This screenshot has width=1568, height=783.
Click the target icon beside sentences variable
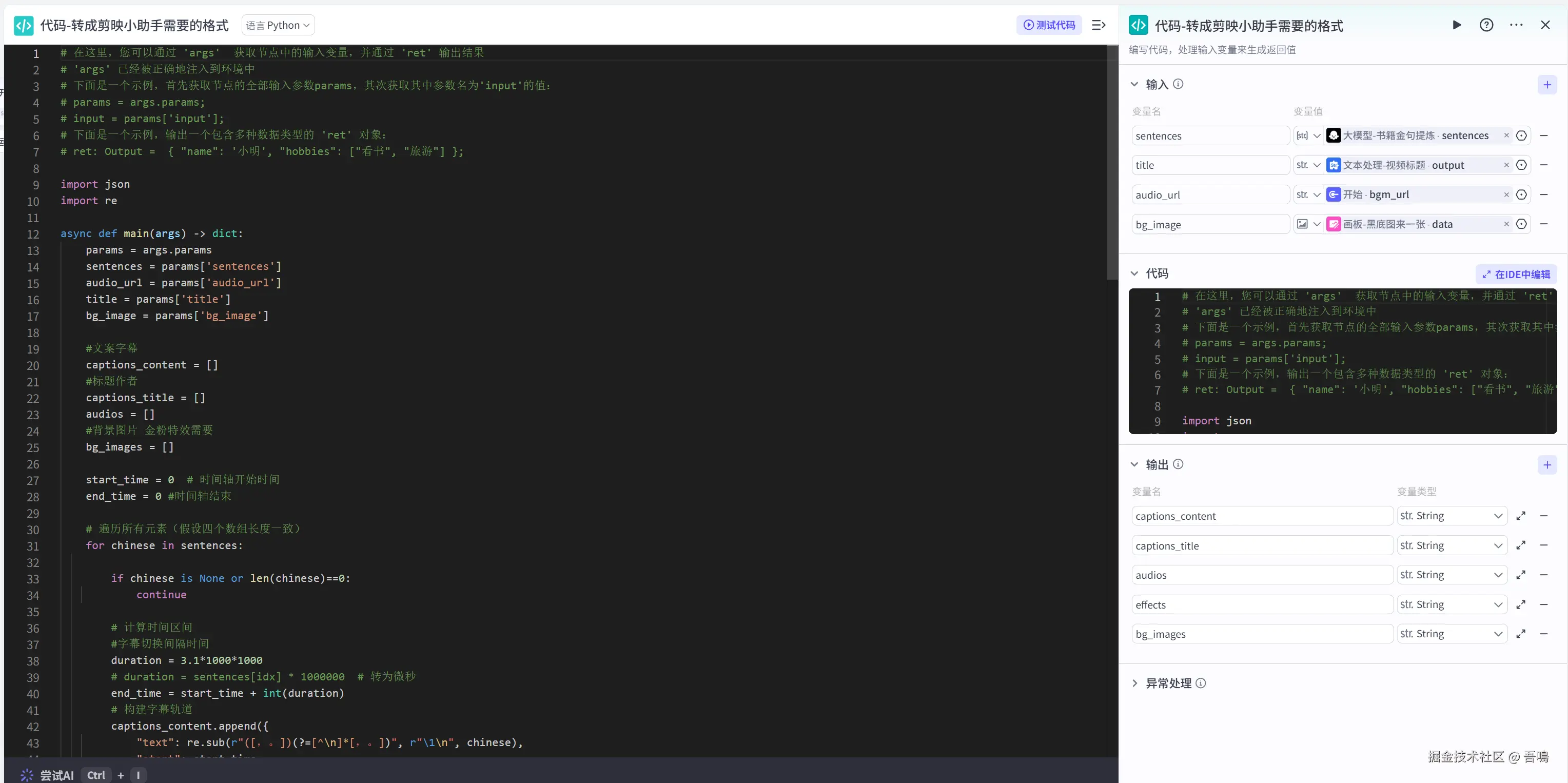click(1521, 136)
